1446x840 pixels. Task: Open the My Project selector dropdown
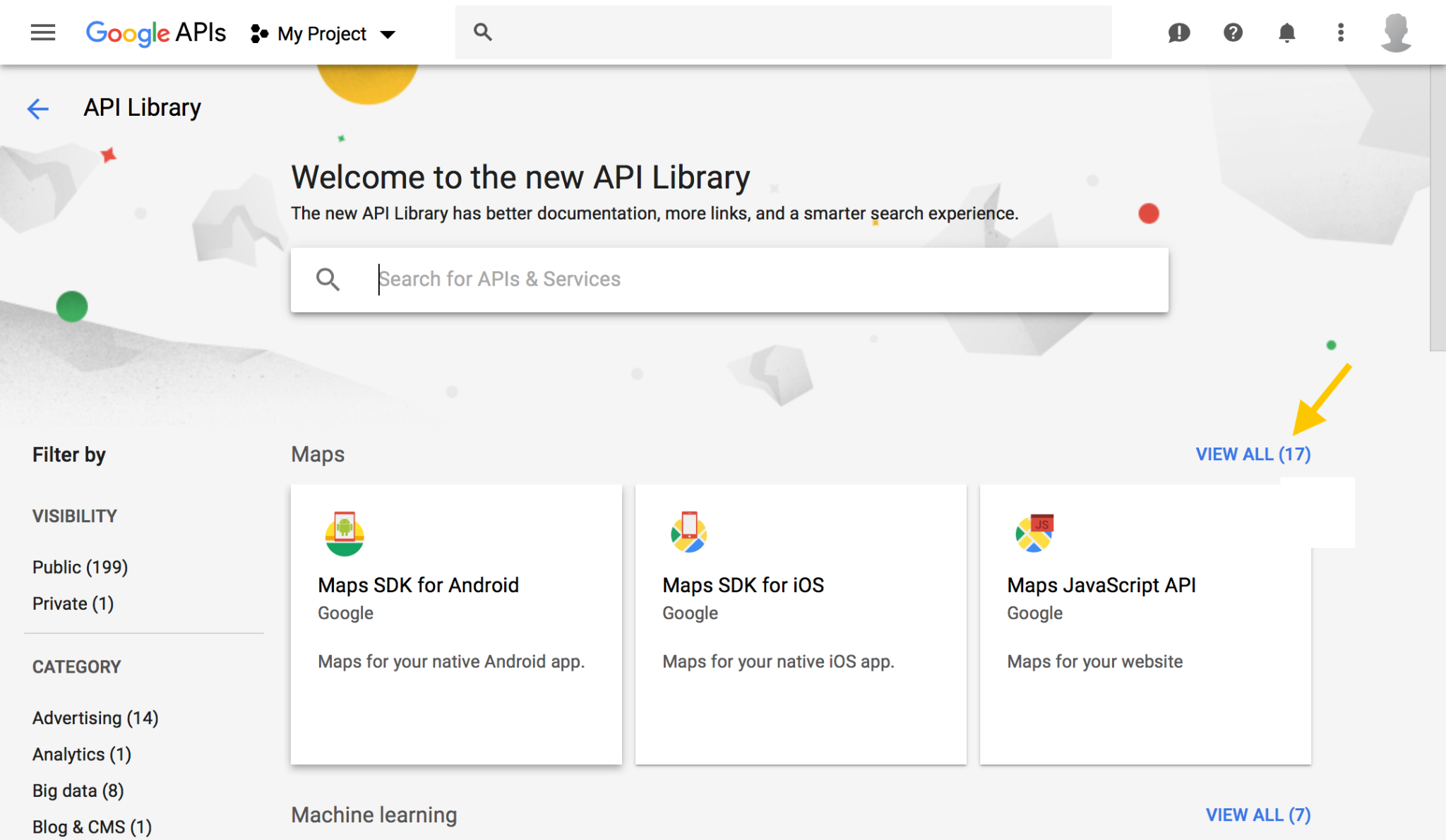coord(323,33)
